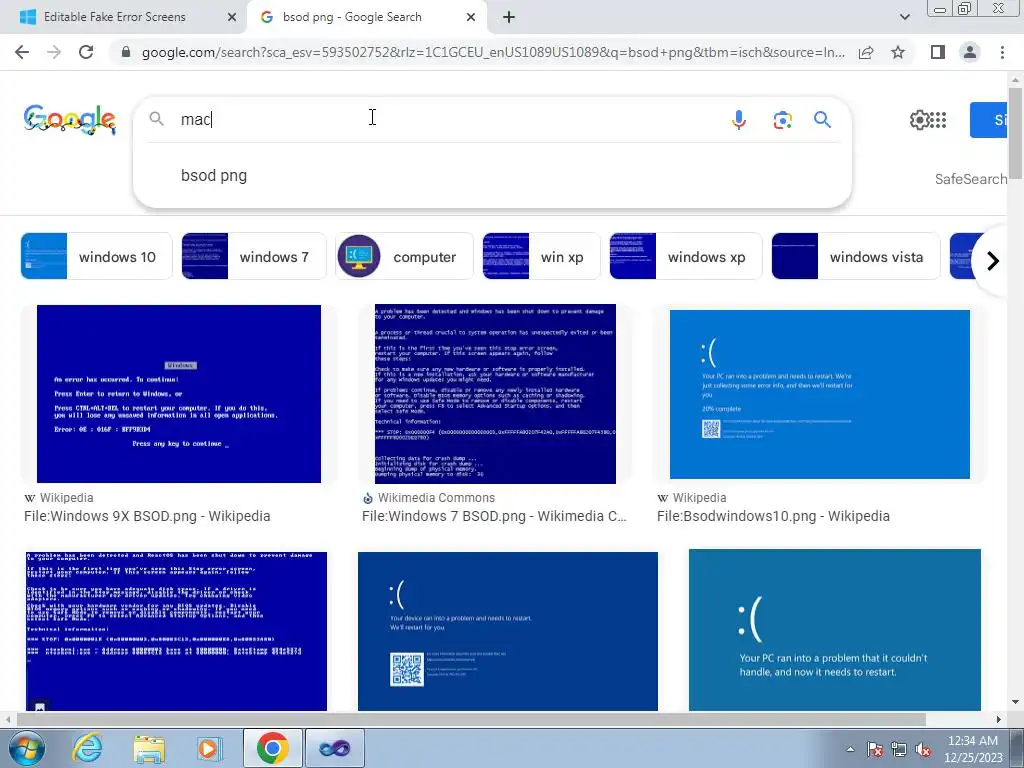Go forward in browser history
The height and width of the screenshot is (768, 1024).
54,52
